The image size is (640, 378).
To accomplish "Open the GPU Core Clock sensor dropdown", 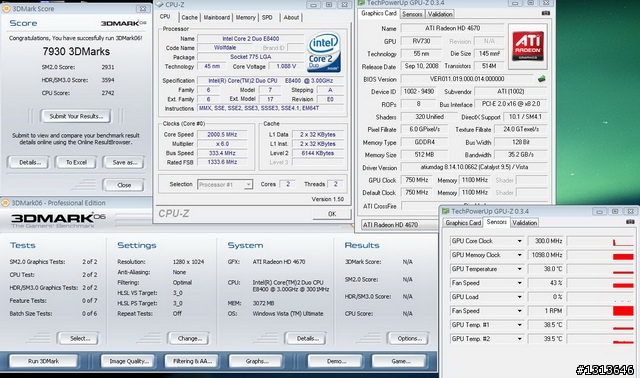I will (519, 241).
